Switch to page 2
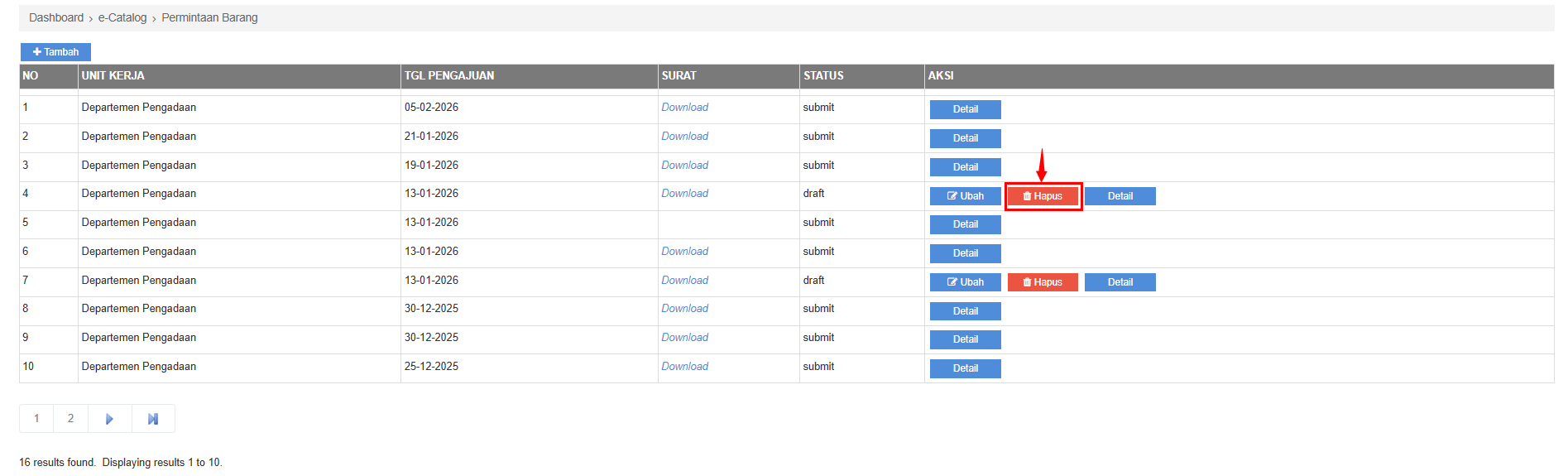 click(71, 419)
